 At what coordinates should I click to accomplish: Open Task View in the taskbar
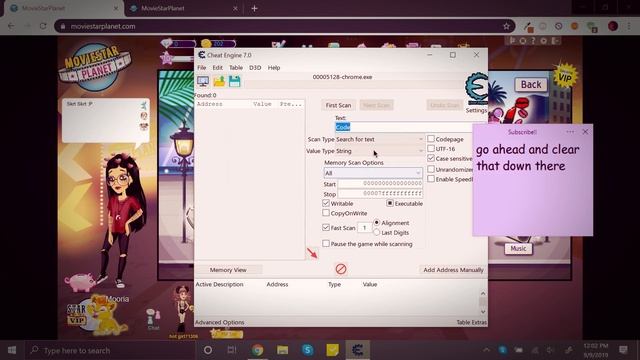coord(232,350)
